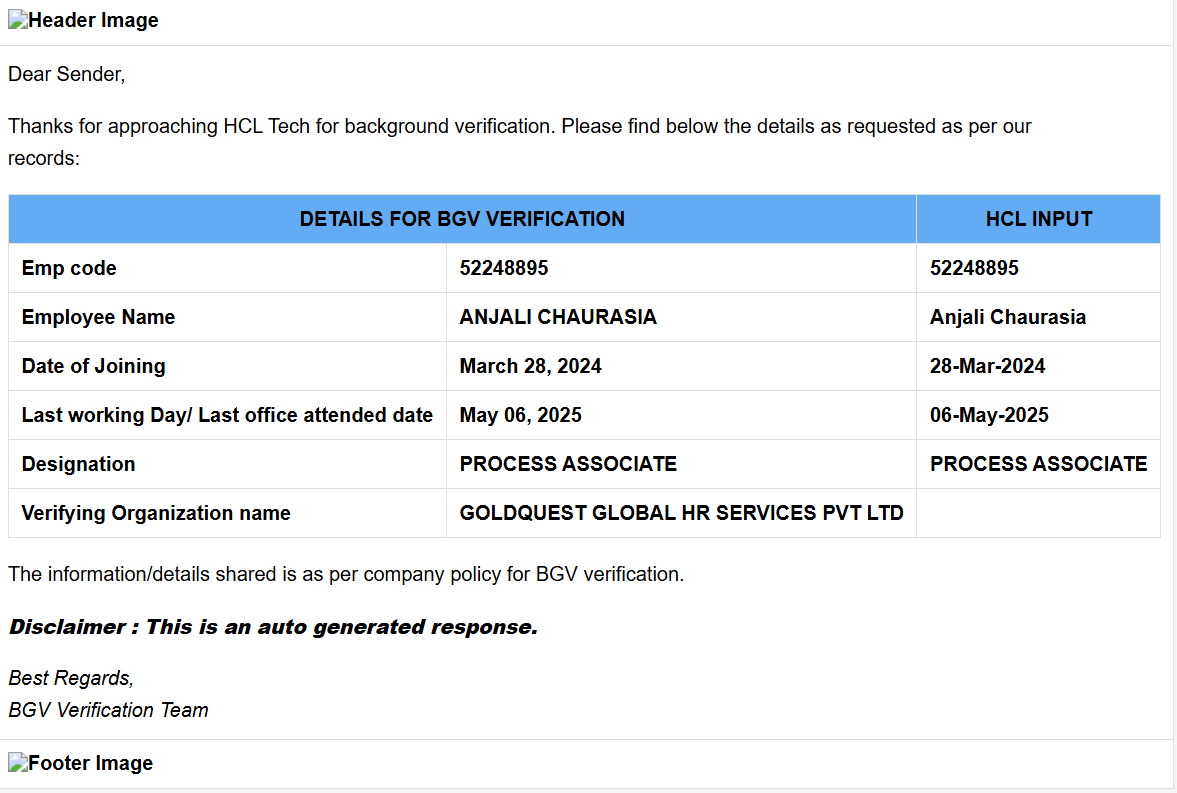Click the "DETAILS FOR BGV VERIFICATION" table header

pos(462,219)
